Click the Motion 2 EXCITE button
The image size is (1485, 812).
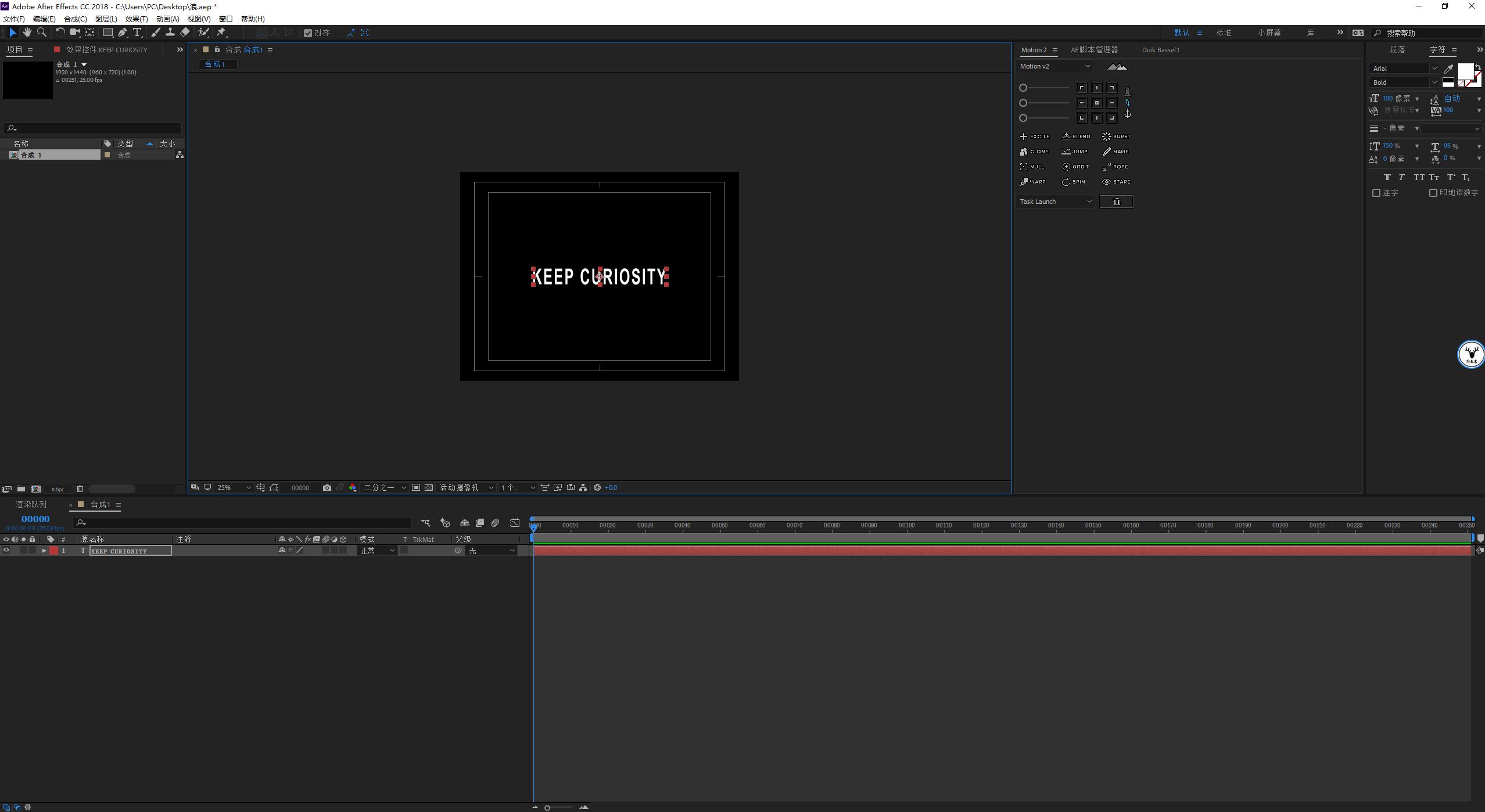tap(1035, 136)
